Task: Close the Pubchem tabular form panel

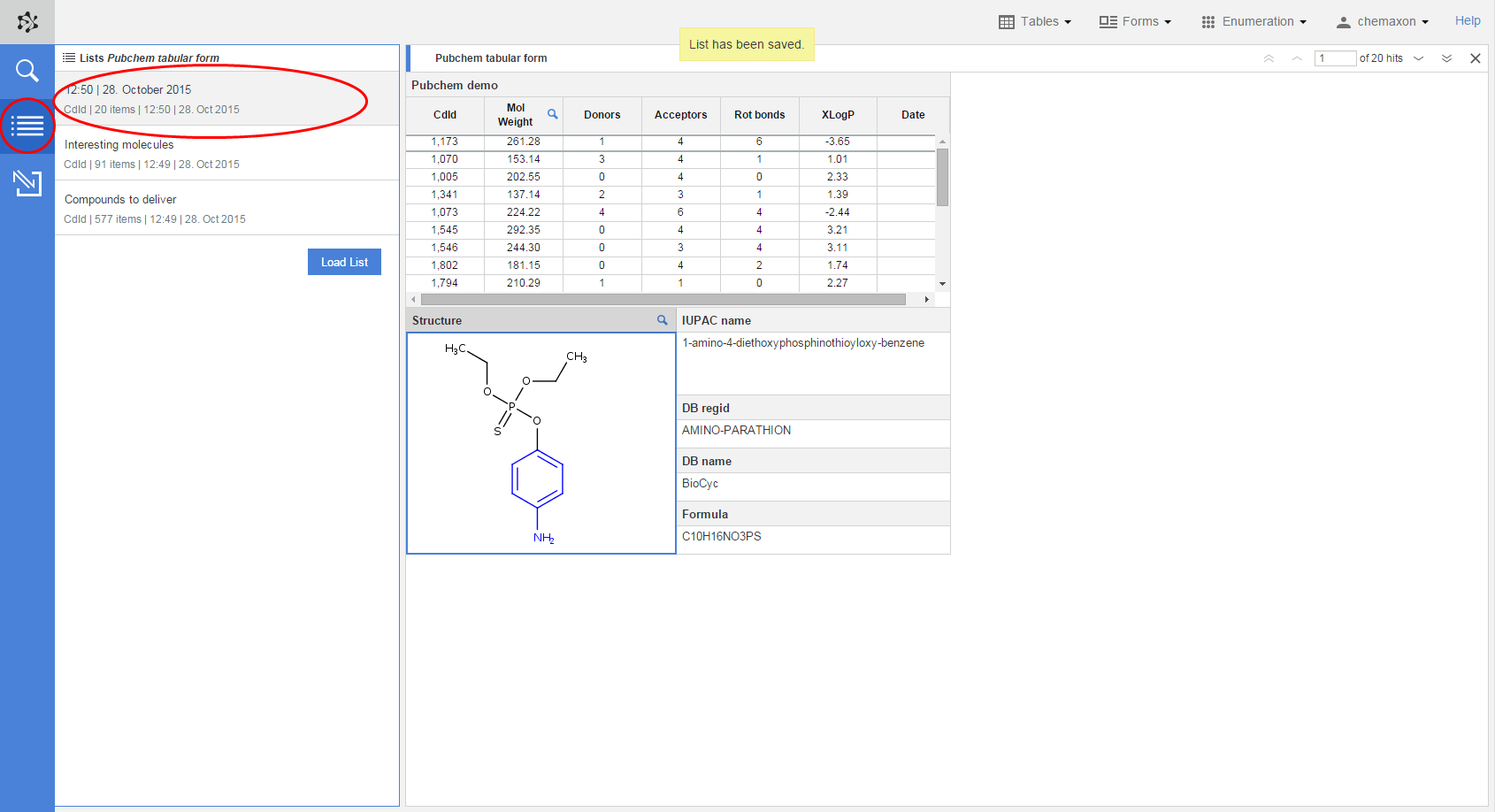Action: [x=1475, y=58]
